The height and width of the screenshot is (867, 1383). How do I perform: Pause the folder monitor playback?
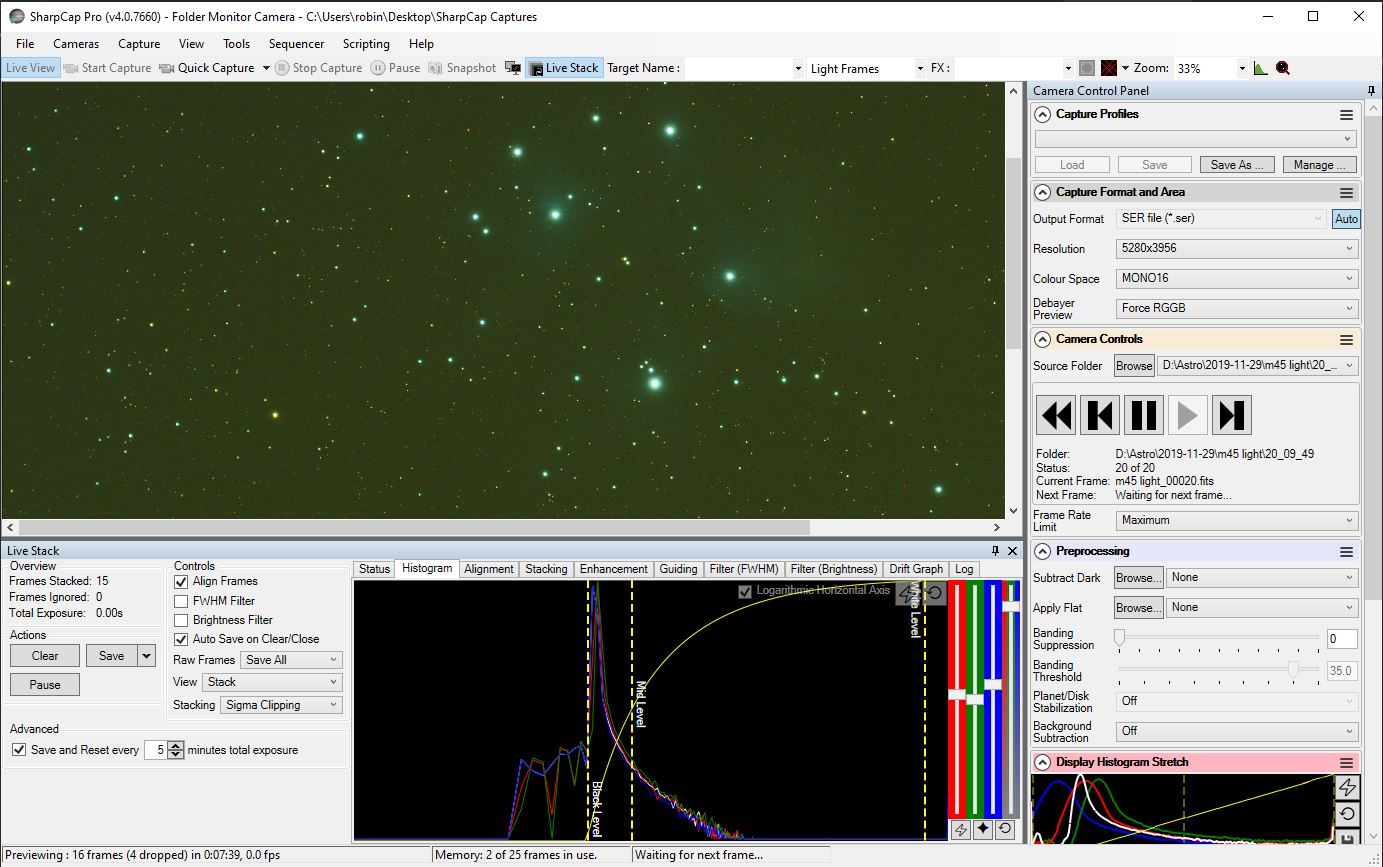[x=1144, y=415]
